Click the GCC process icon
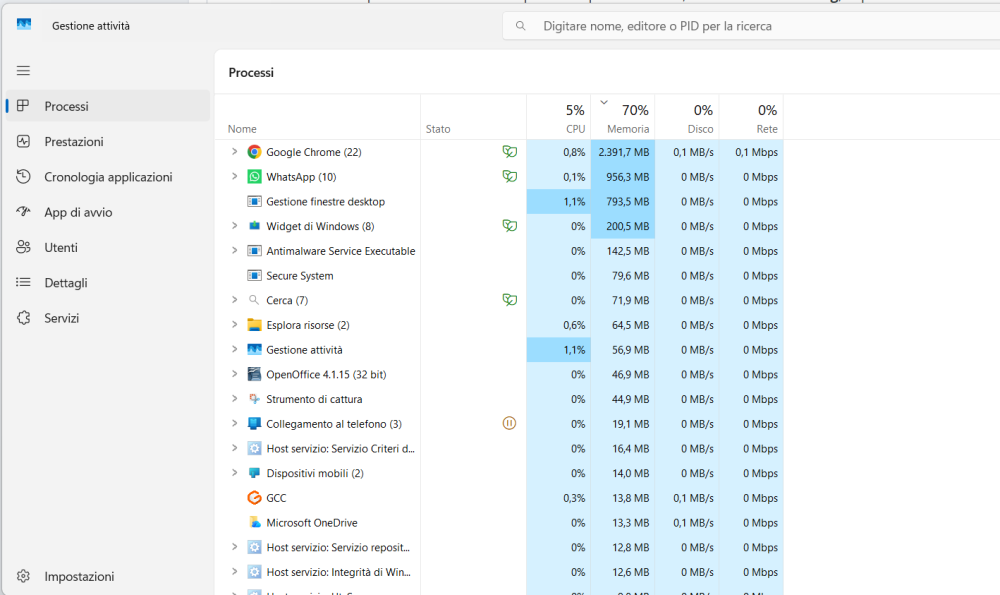This screenshot has width=1000, height=595. click(x=254, y=497)
